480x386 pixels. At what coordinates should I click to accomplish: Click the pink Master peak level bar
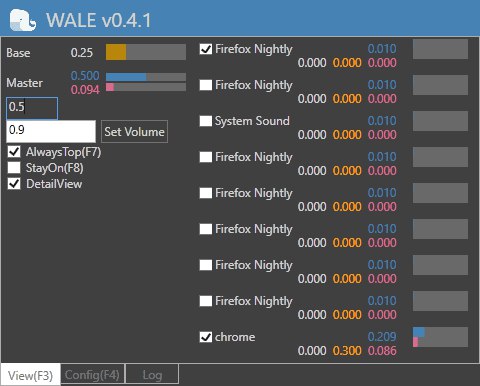click(x=146, y=87)
